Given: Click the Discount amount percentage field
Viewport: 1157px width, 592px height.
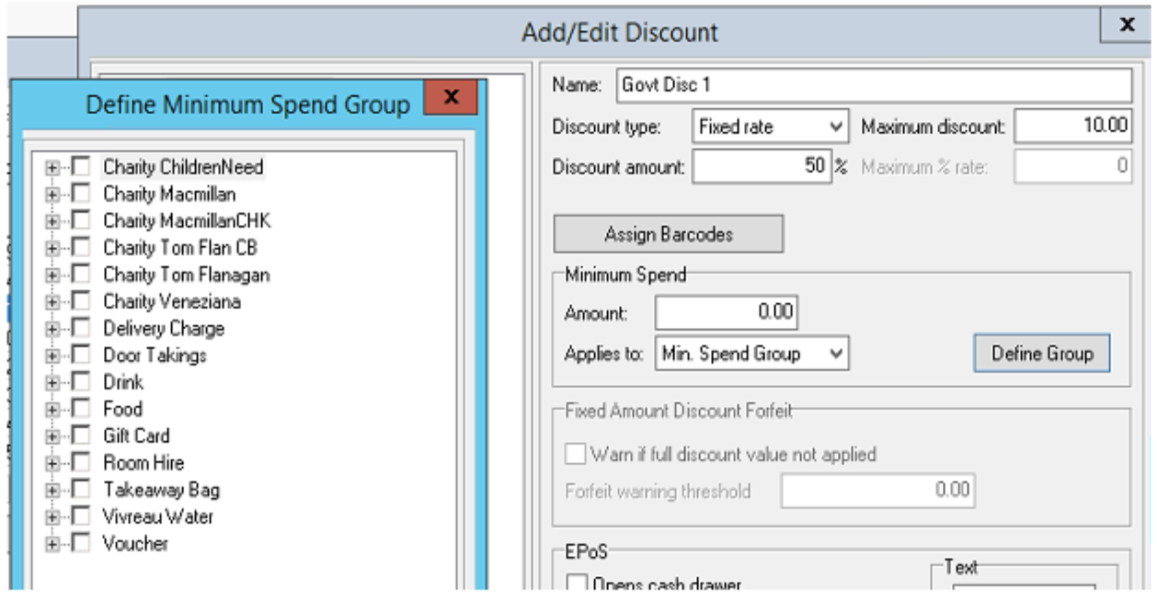Looking at the screenshot, I should tap(760, 167).
